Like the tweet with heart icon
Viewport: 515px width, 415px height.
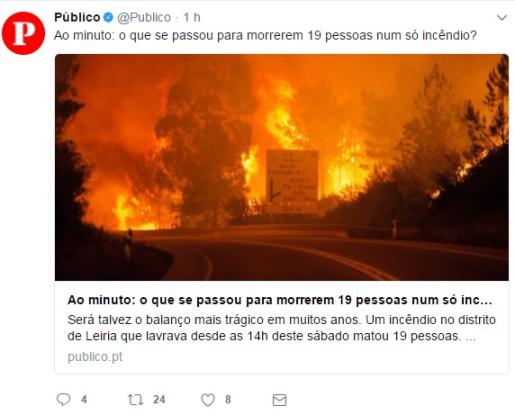(208, 400)
